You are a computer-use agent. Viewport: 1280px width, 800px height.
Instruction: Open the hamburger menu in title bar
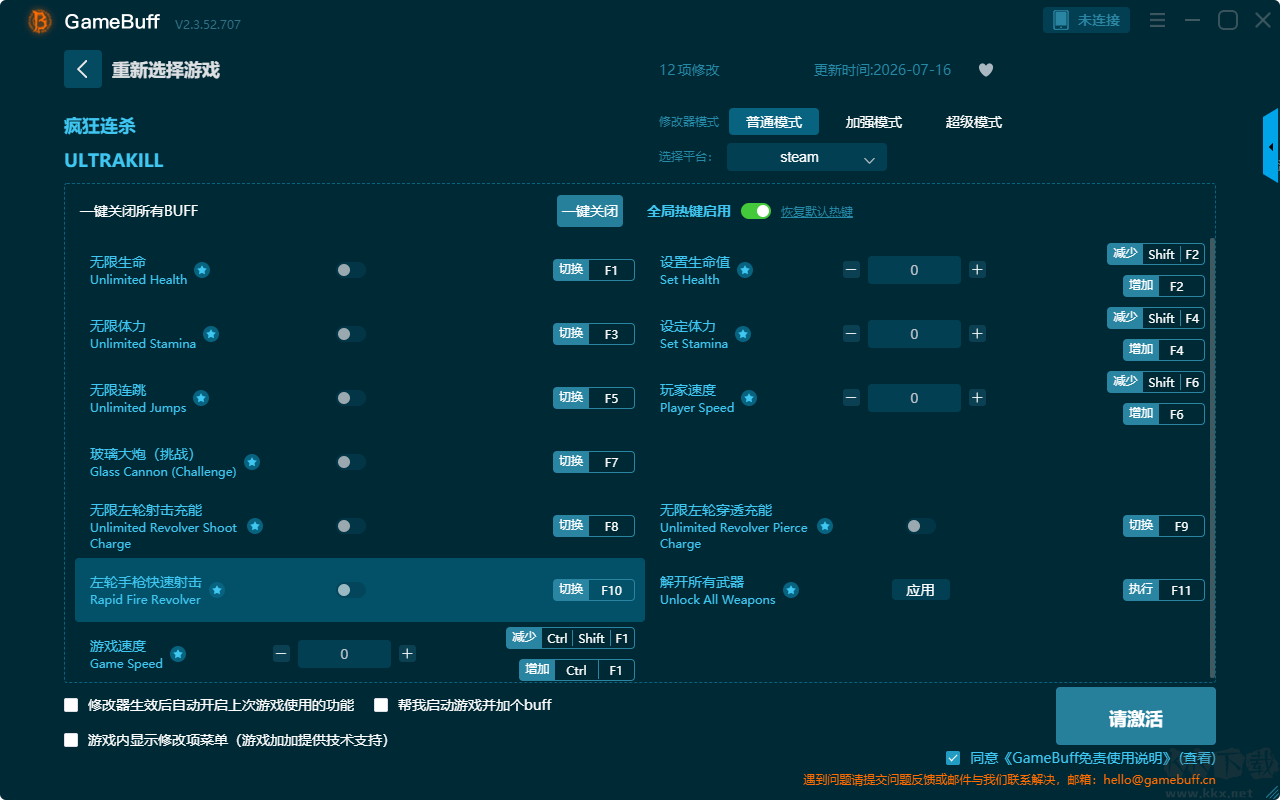tap(1157, 20)
